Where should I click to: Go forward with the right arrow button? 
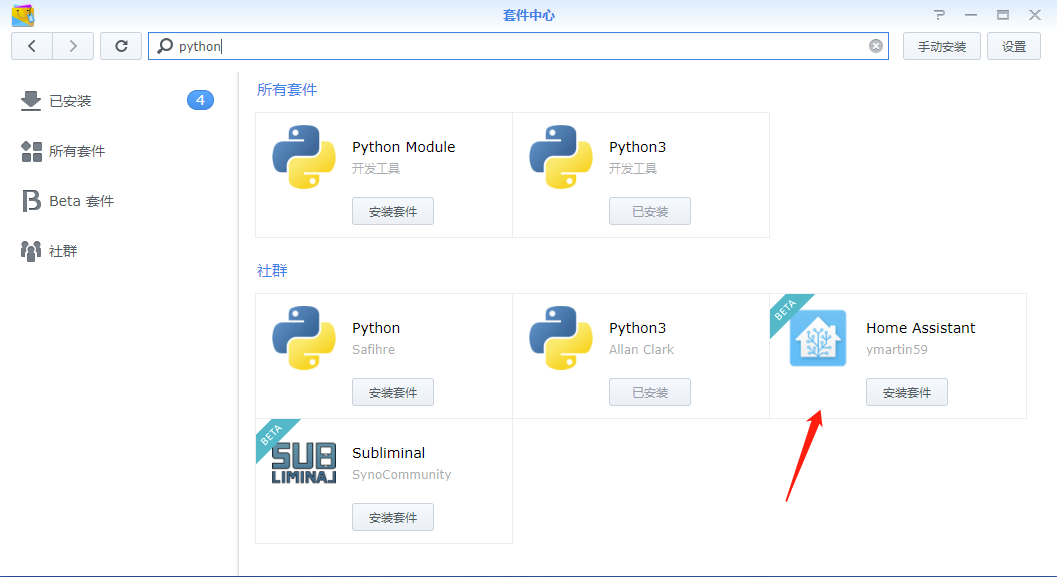tap(73, 46)
